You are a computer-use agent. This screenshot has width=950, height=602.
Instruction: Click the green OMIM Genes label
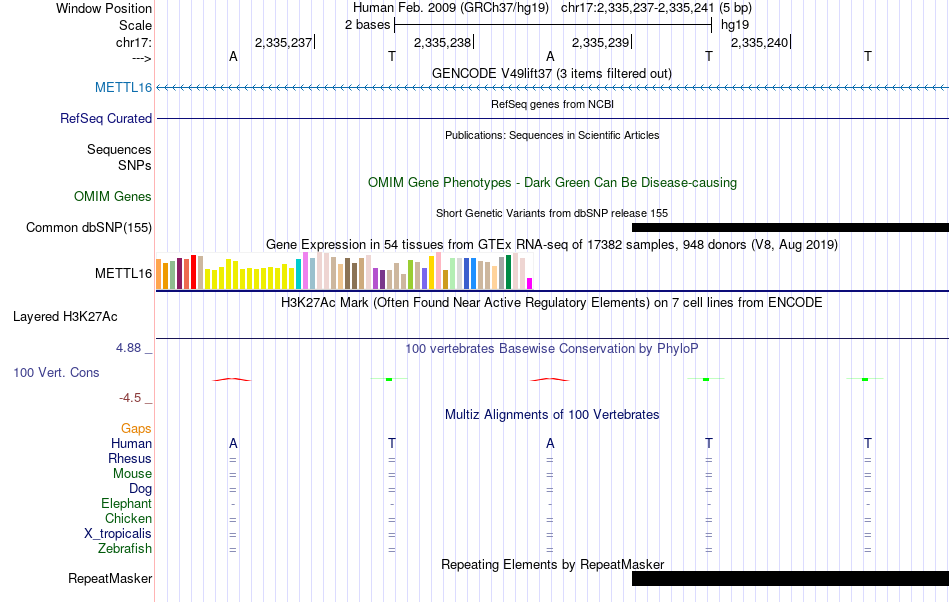pyautogui.click(x=112, y=196)
